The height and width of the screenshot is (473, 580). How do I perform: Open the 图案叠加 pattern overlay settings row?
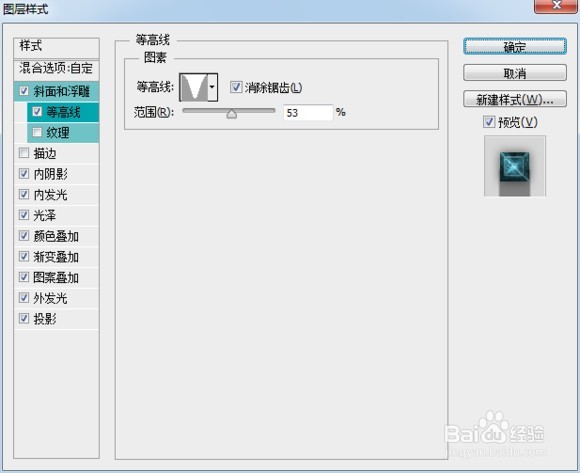pos(56,277)
